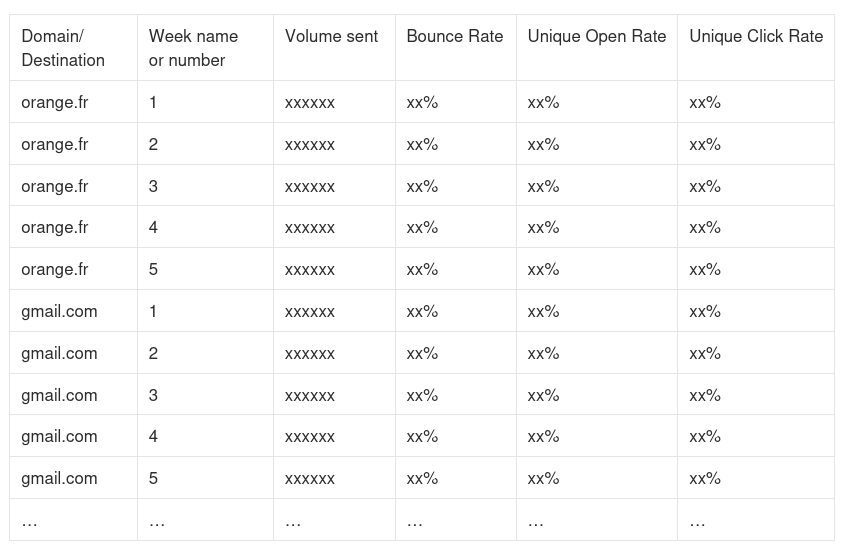Click the week number 2 cell for orange.fr

[x=153, y=144]
